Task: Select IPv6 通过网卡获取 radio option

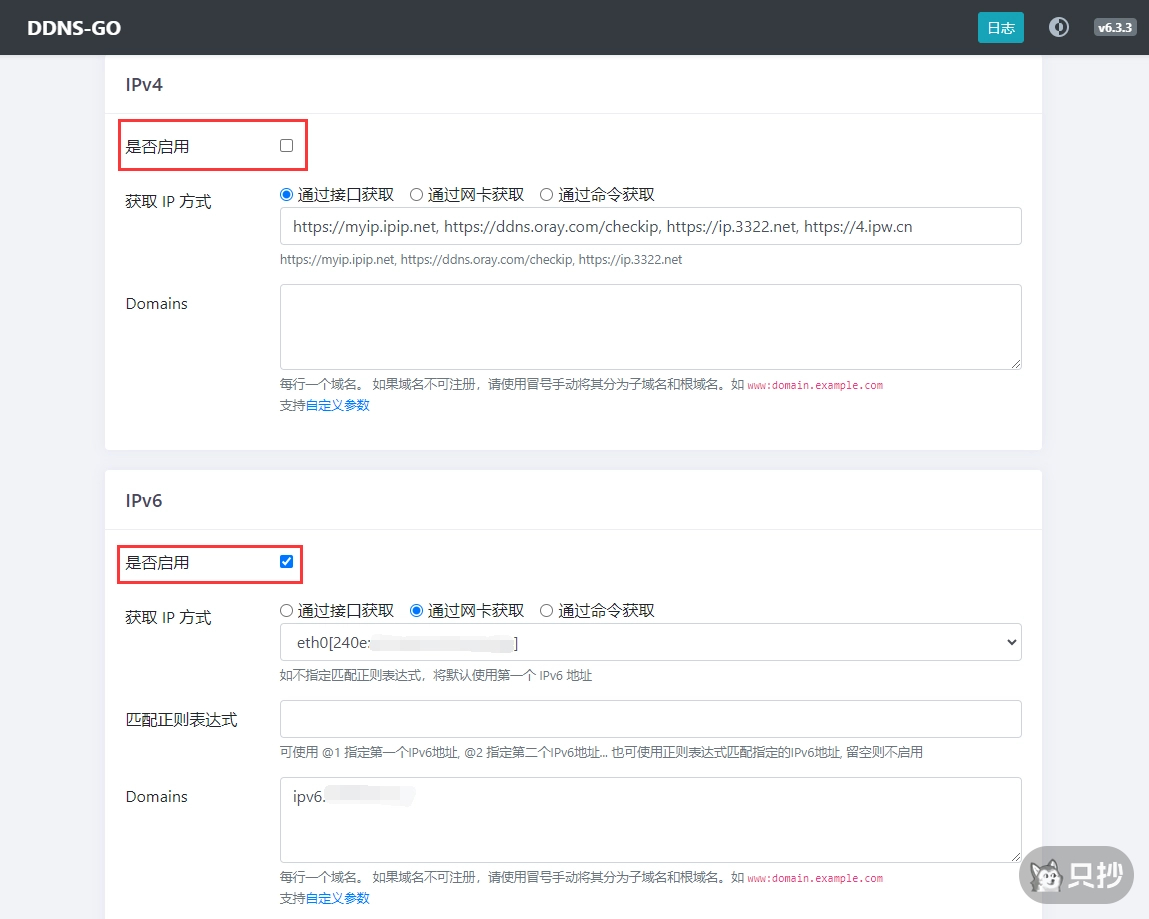Action: (417, 611)
